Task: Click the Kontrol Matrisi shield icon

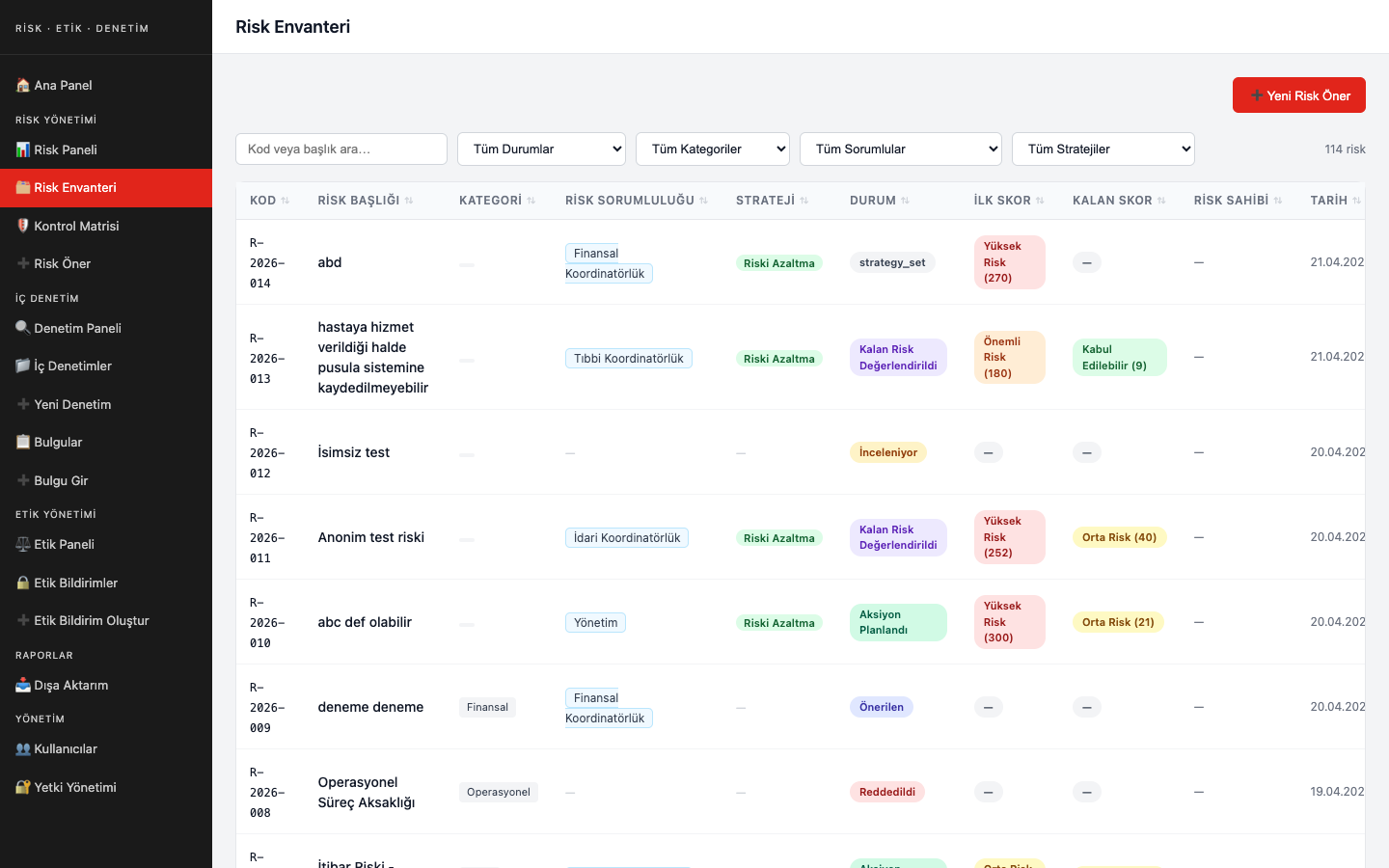Action: pyautogui.click(x=23, y=226)
